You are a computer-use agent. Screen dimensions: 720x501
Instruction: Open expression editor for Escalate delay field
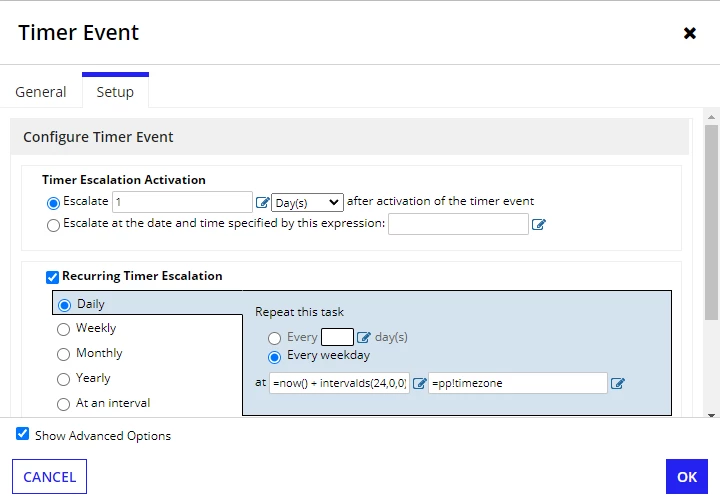tap(262, 202)
